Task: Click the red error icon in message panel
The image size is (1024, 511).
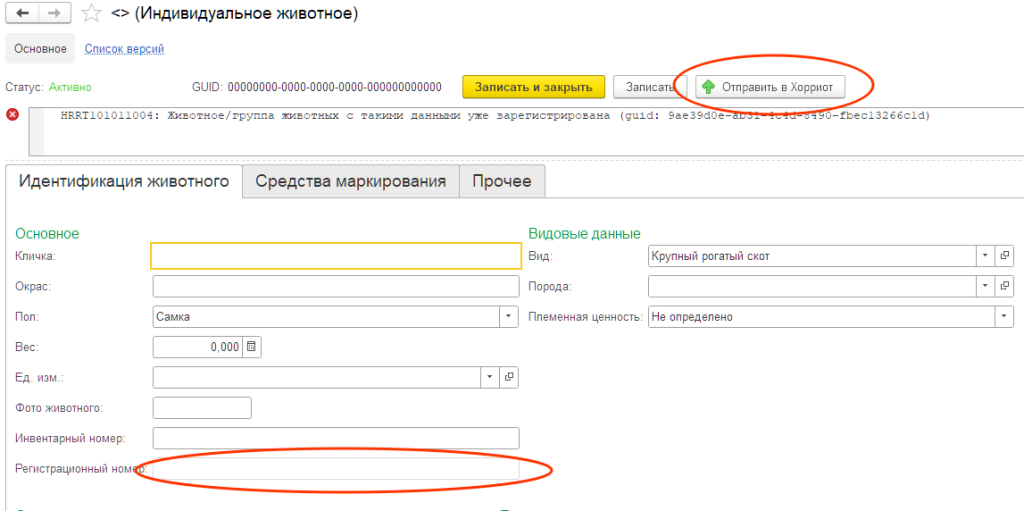Action: pyautogui.click(x=13, y=114)
